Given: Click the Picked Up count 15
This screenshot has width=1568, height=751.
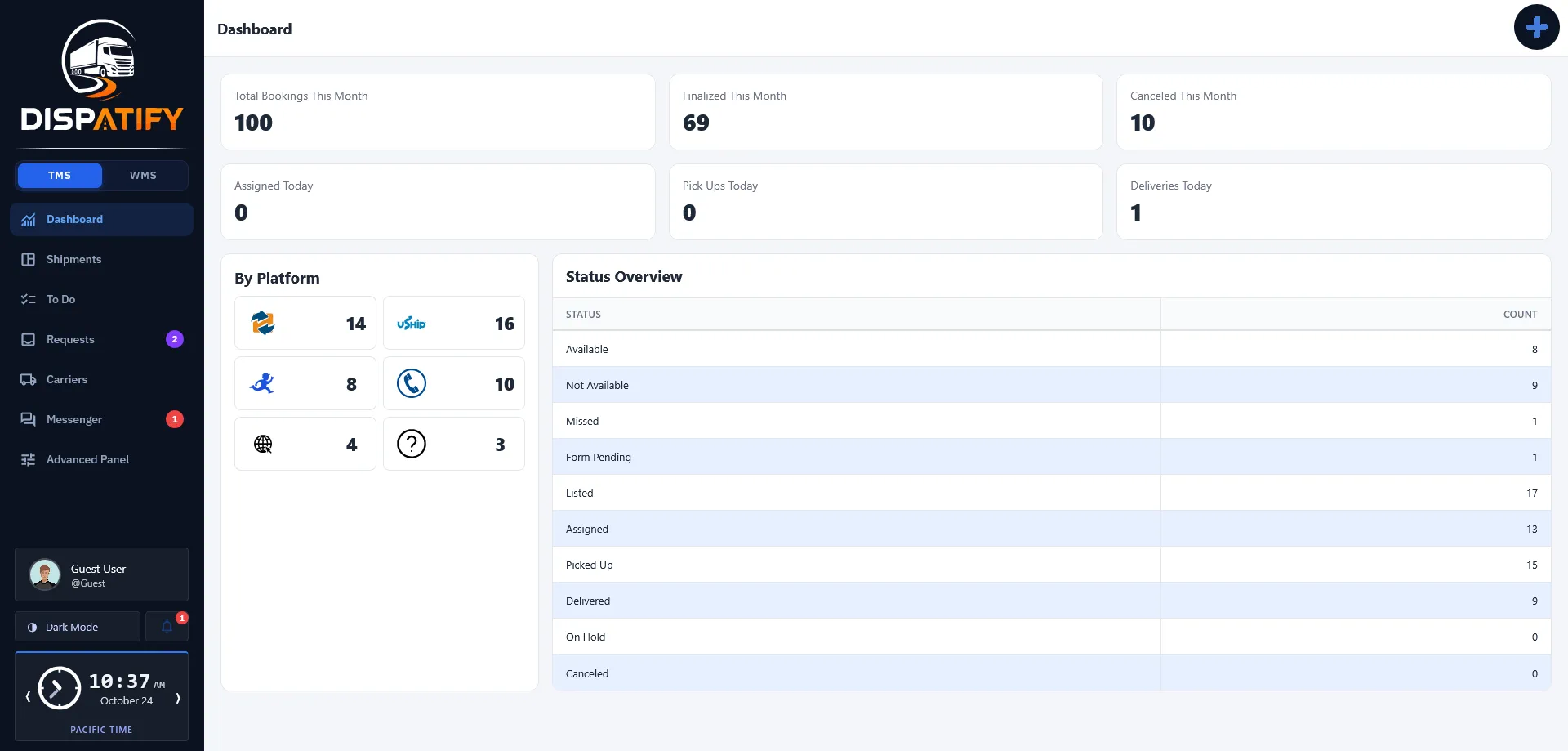Looking at the screenshot, I should click(1532, 565).
